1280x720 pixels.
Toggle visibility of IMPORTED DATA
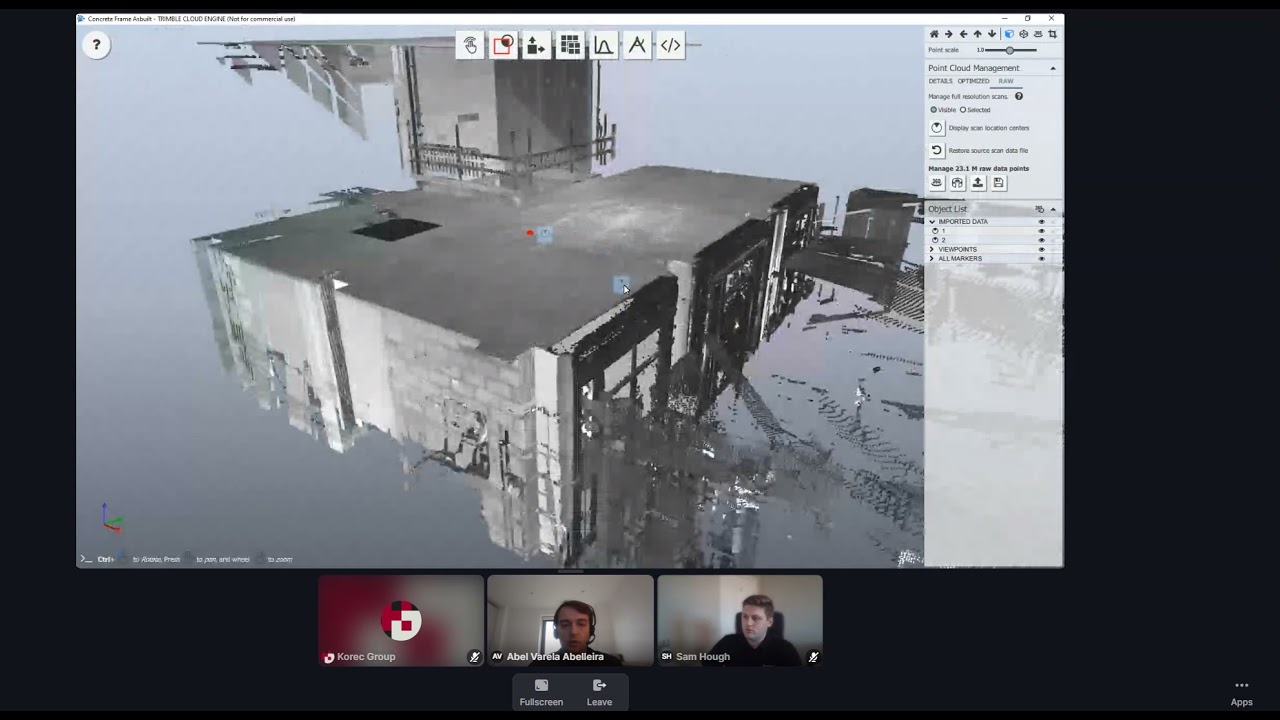(x=1041, y=222)
